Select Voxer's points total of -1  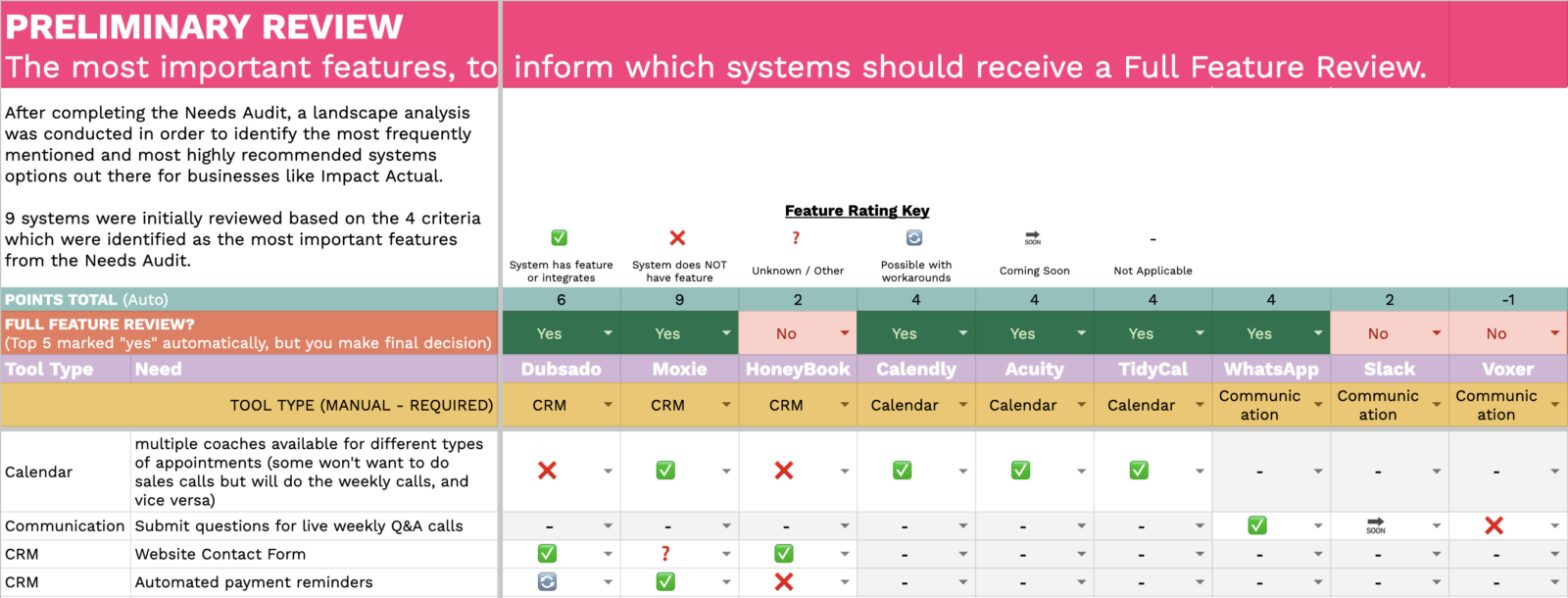[1508, 300]
